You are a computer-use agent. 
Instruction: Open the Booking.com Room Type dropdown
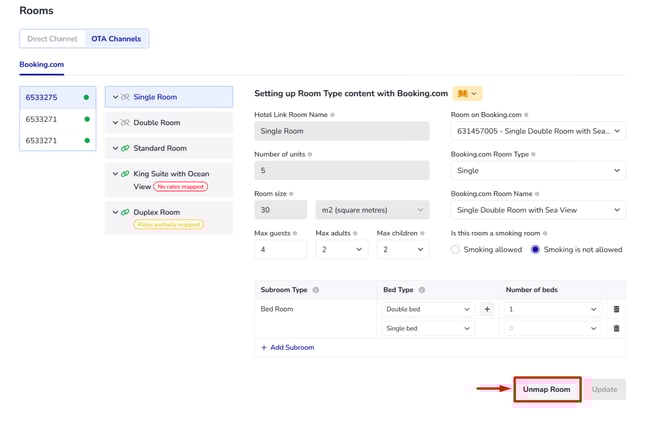(538, 171)
